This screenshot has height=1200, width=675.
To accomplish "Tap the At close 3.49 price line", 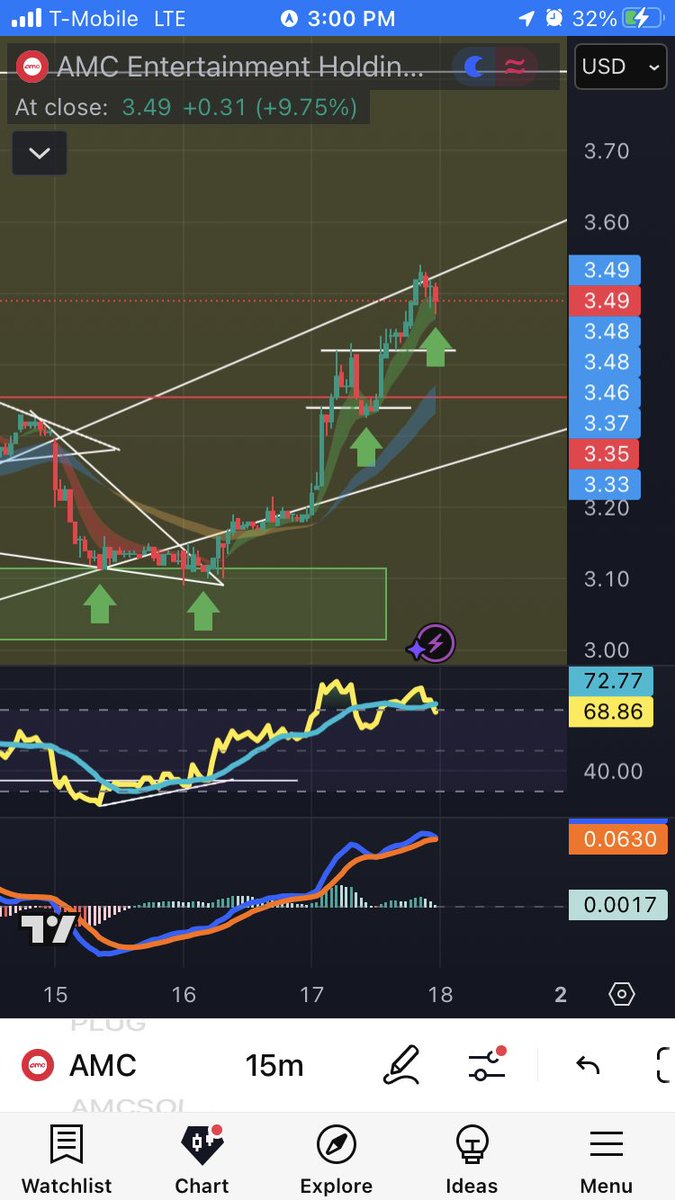I will coord(186,107).
